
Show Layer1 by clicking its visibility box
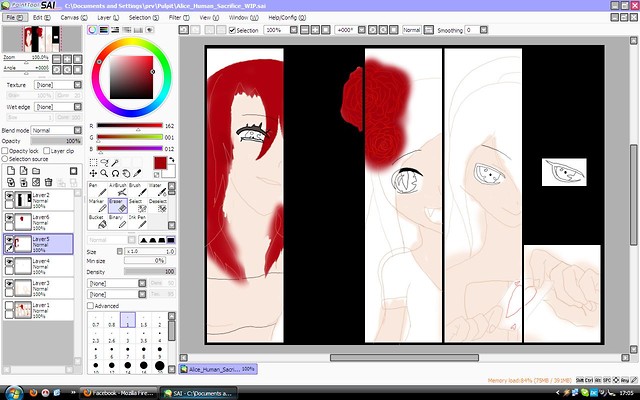(9, 306)
